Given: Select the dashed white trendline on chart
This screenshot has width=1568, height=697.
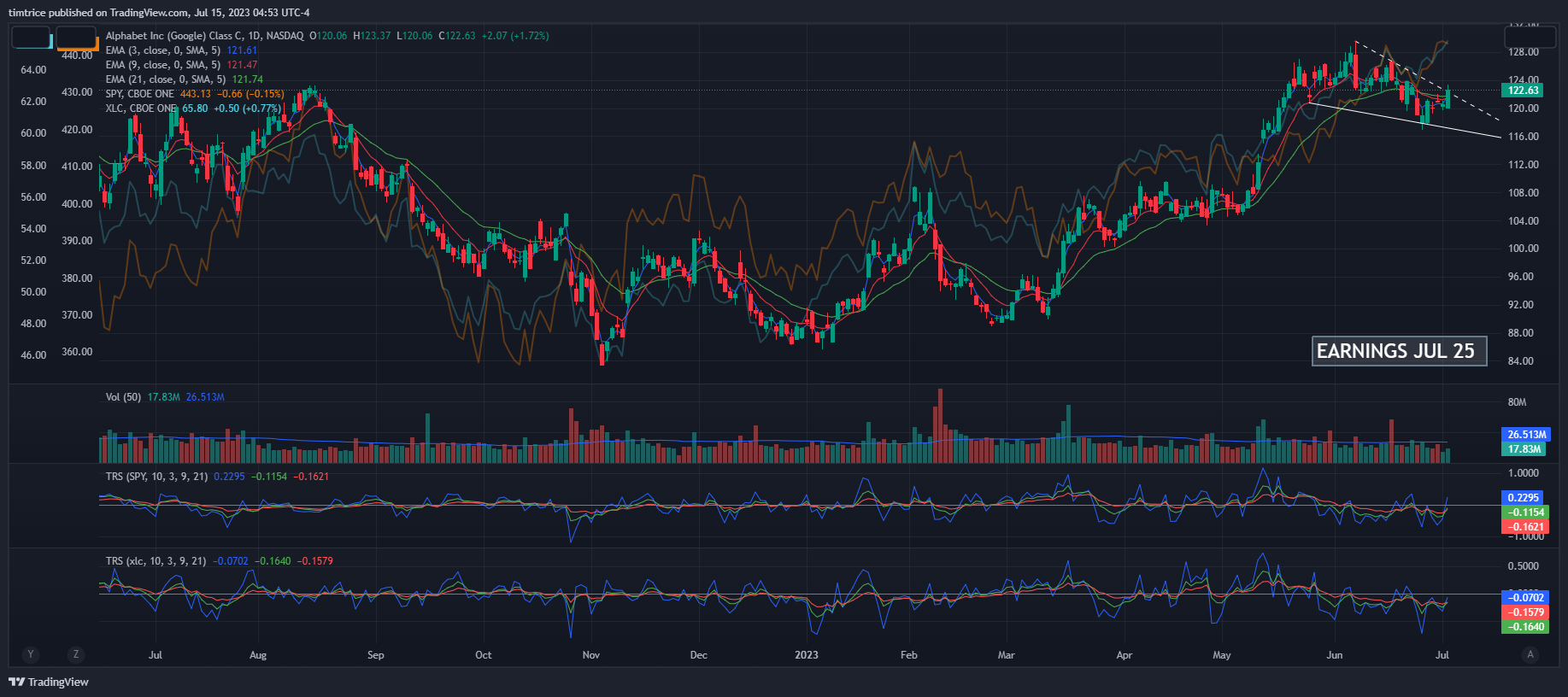Looking at the screenshot, I should point(1428,80).
